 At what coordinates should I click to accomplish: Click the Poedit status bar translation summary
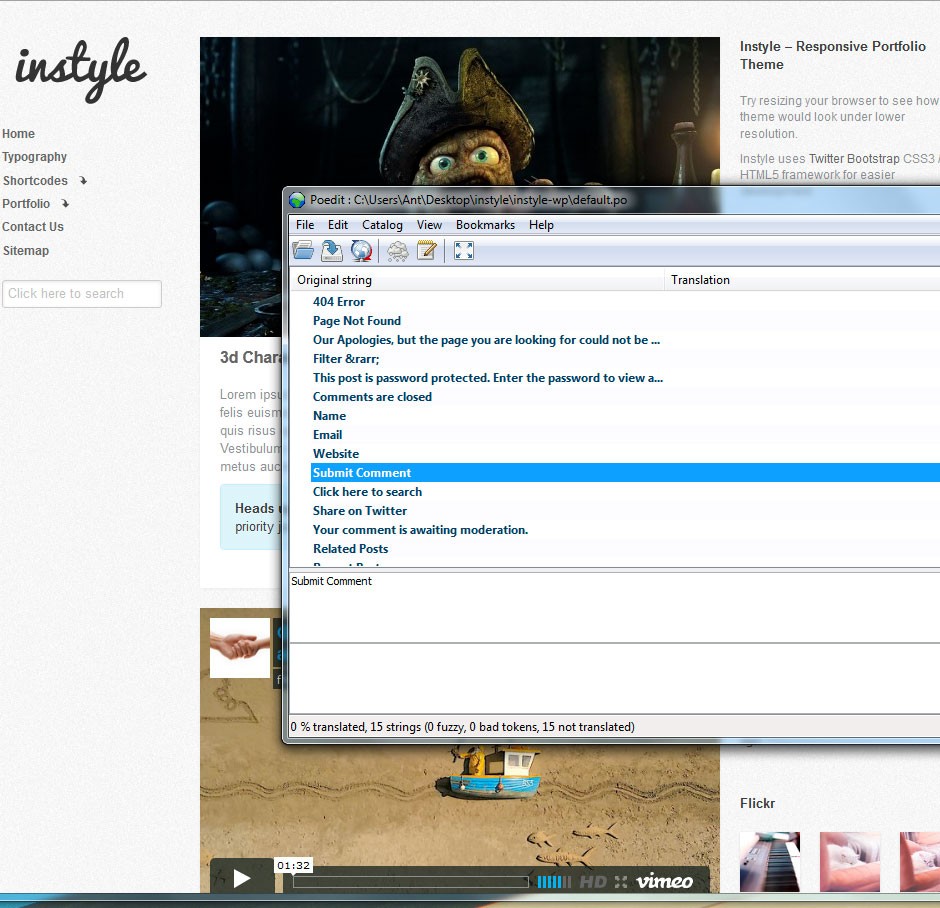coord(463,727)
